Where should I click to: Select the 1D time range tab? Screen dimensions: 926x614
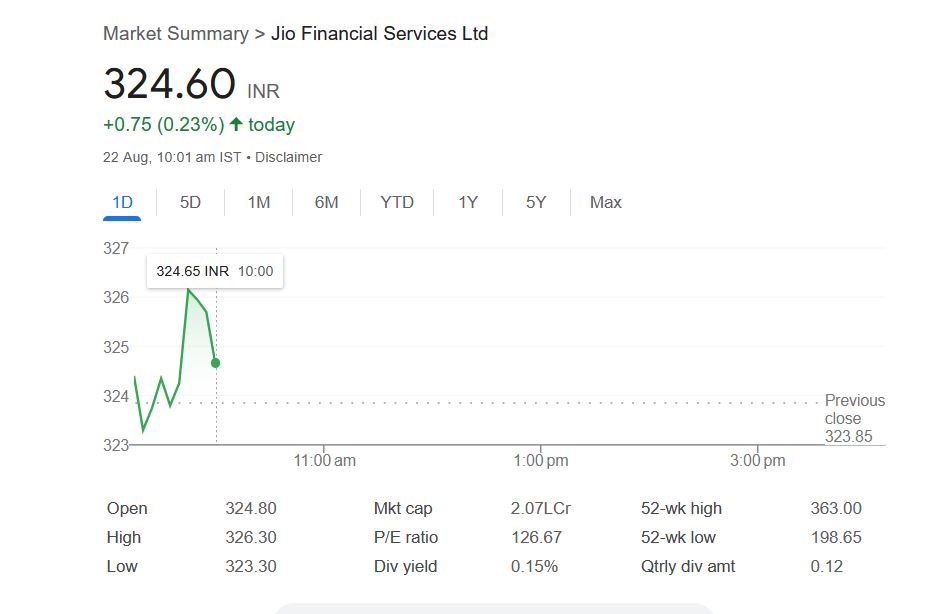click(122, 202)
